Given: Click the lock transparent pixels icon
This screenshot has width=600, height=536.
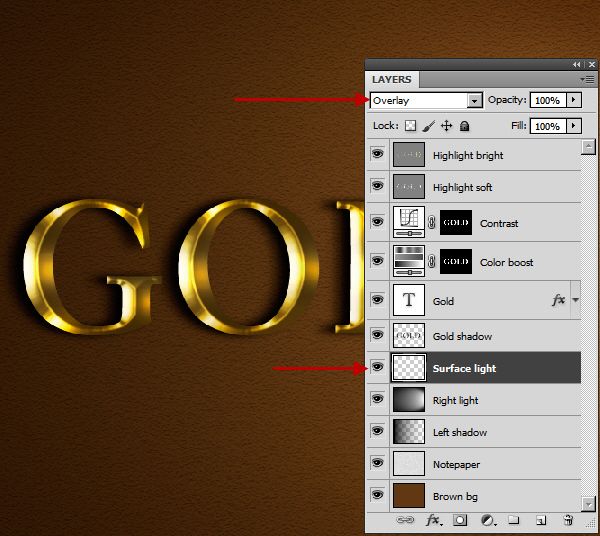Looking at the screenshot, I should tap(410, 125).
